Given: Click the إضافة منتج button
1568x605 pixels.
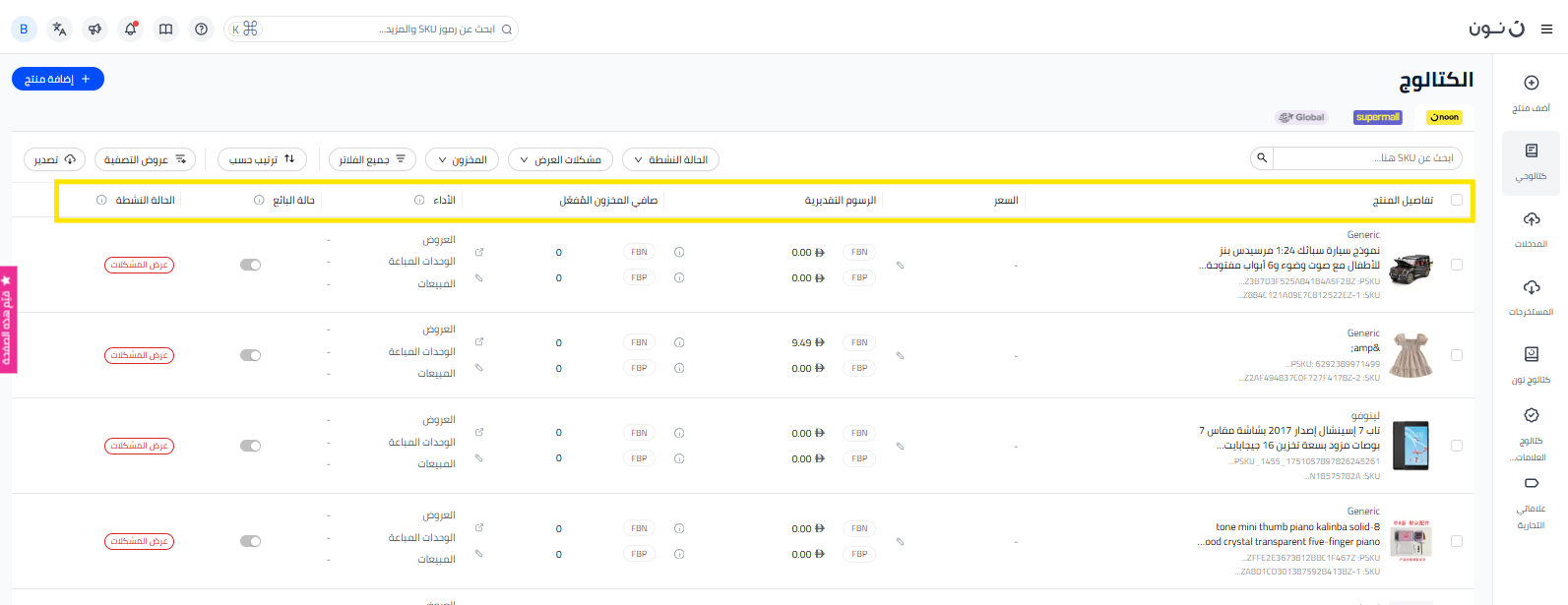Looking at the screenshot, I should point(58,79).
